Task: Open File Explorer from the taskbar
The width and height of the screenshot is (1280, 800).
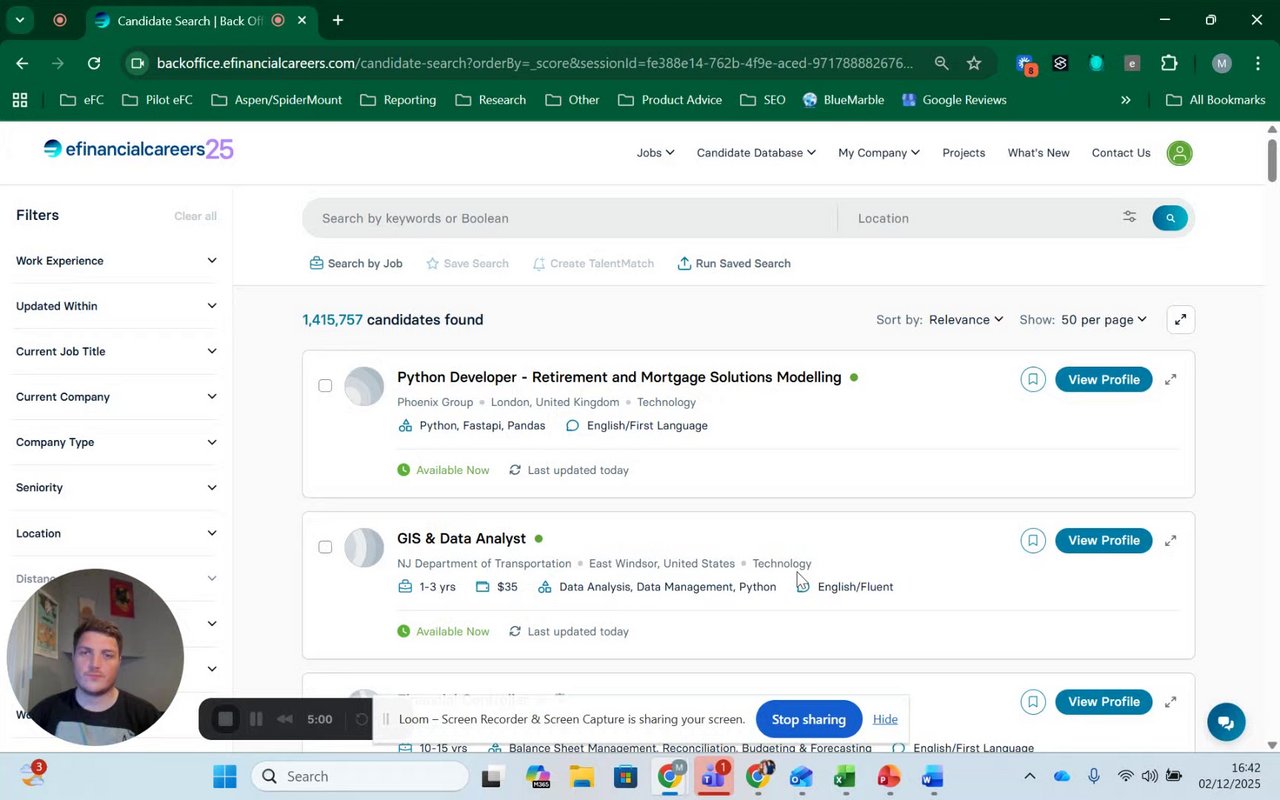Action: coord(582,777)
